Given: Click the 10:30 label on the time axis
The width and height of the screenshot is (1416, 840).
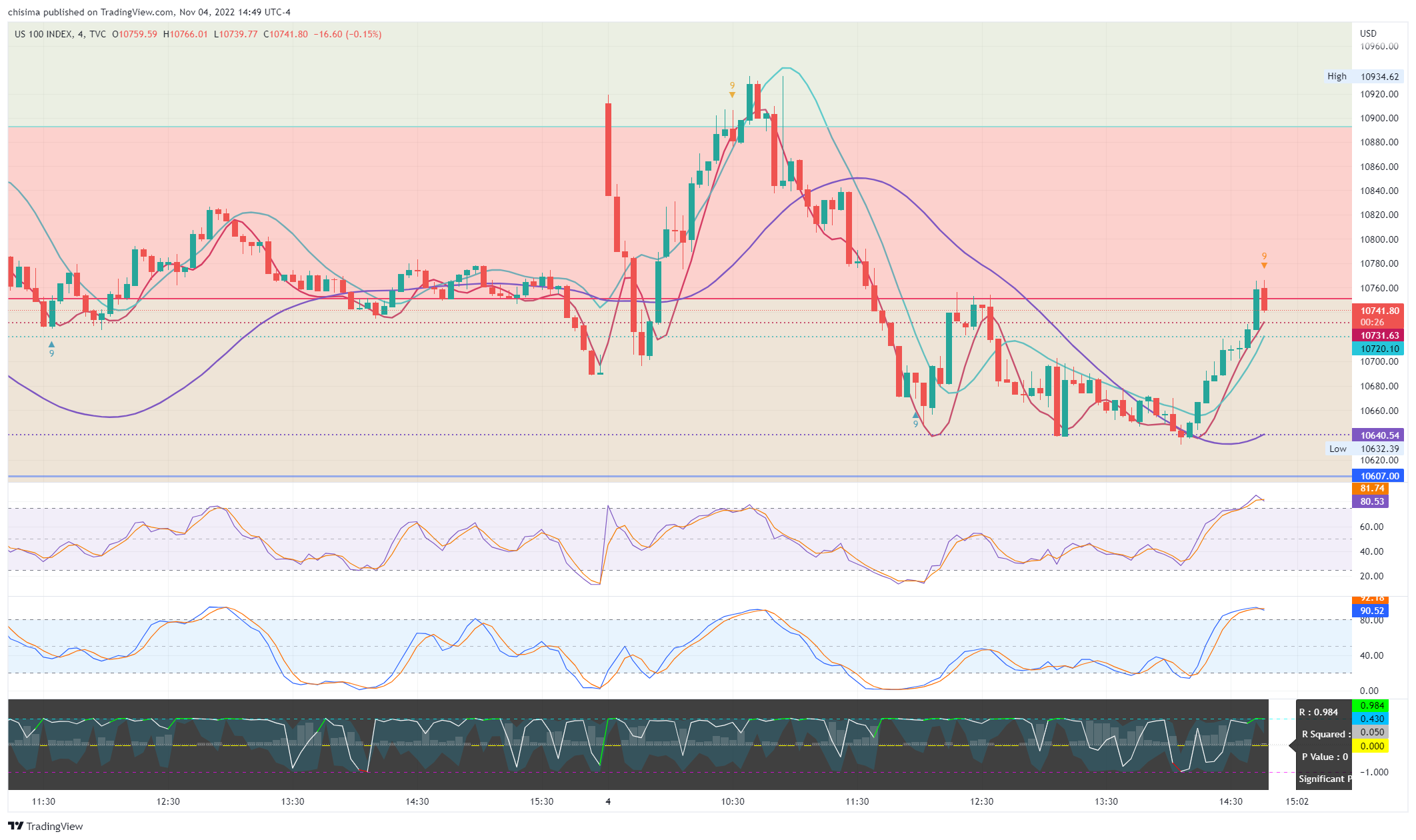Looking at the screenshot, I should tap(732, 801).
